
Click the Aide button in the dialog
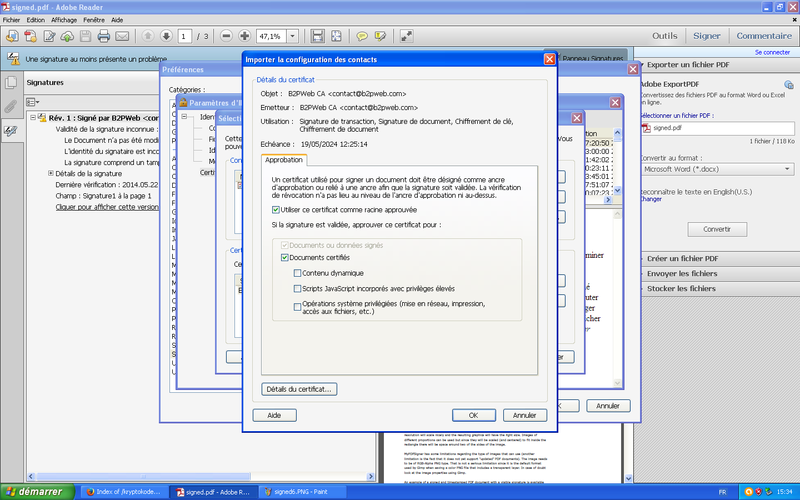click(274, 415)
